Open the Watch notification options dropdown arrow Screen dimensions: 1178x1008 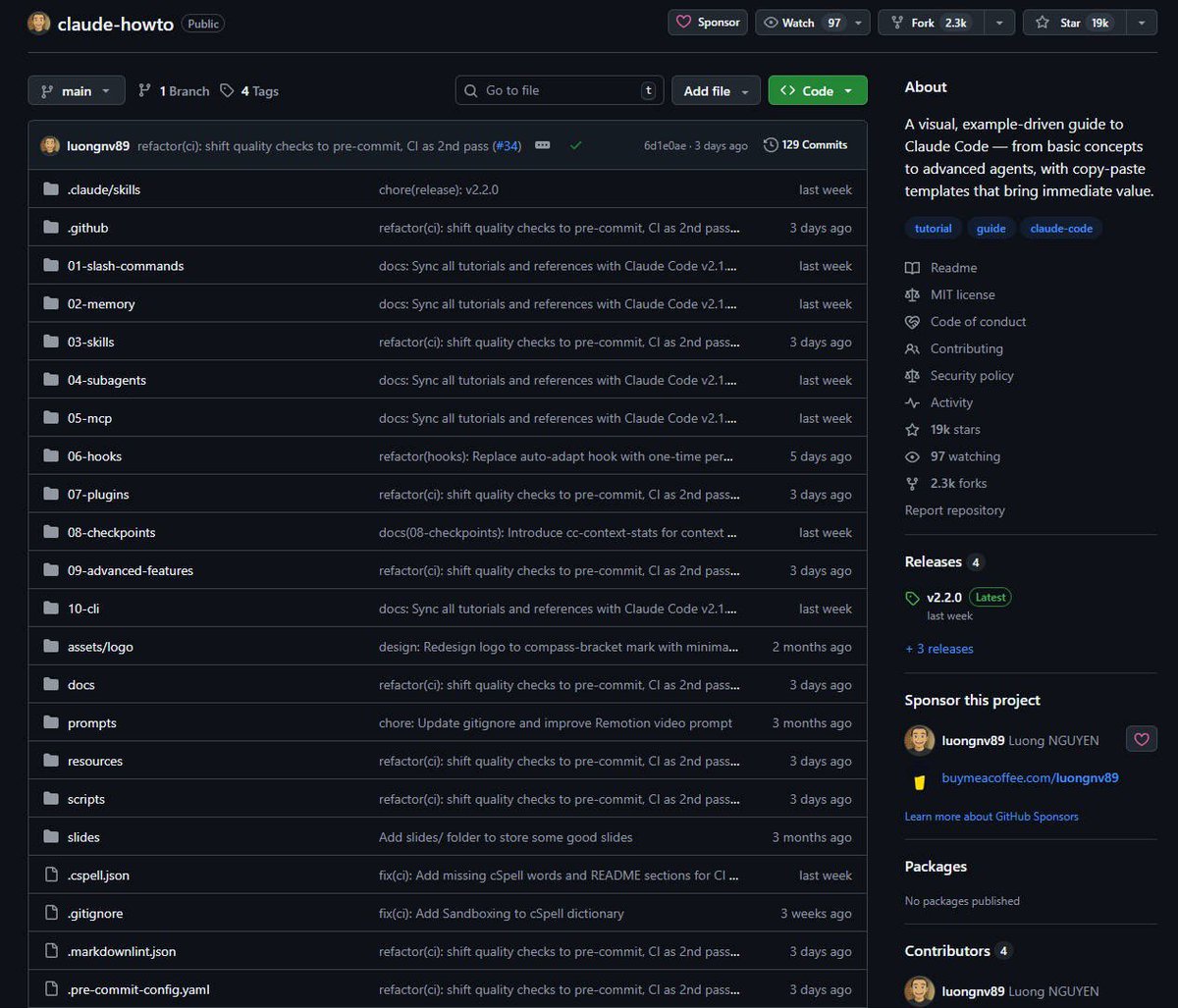pos(860,23)
